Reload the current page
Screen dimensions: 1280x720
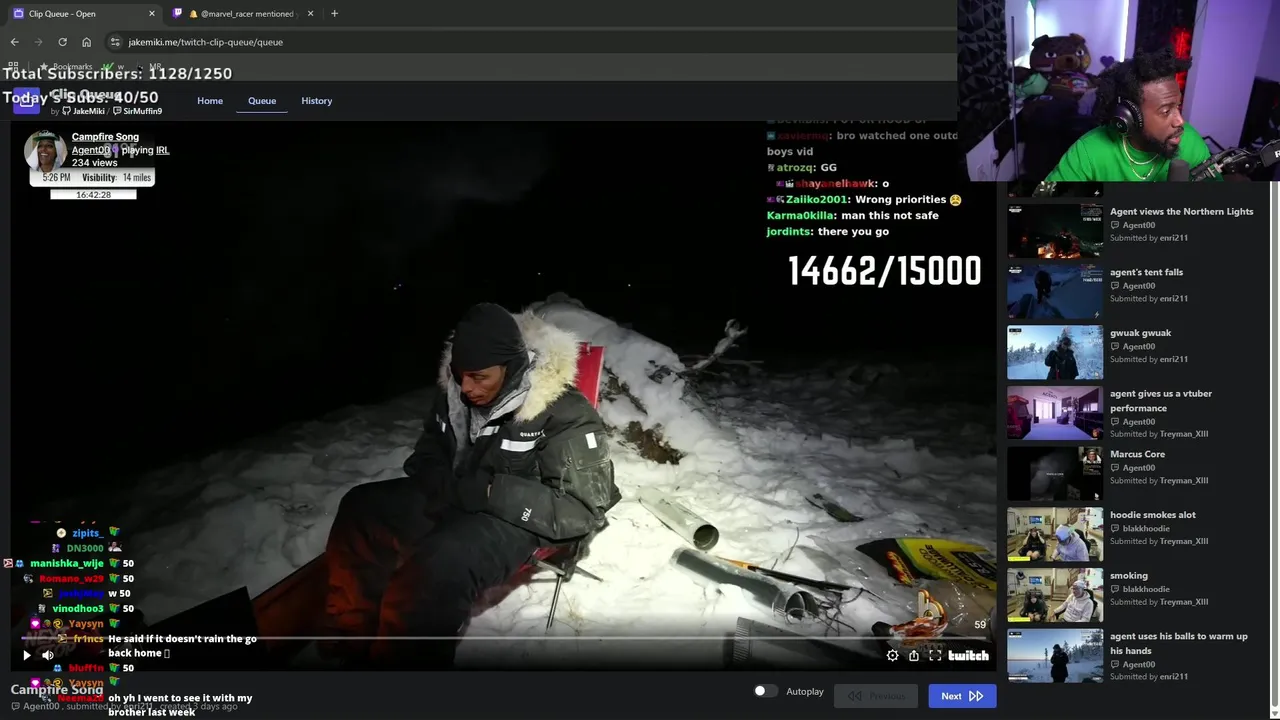[62, 42]
